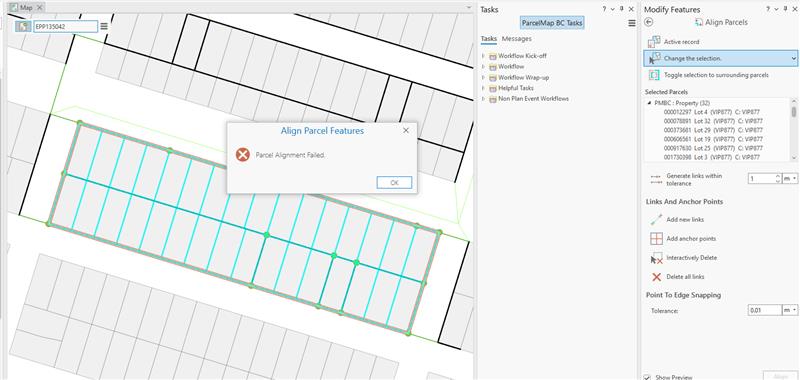The image size is (800, 380).
Task: Open the Change the selection dropdown arrow
Action: (793, 59)
